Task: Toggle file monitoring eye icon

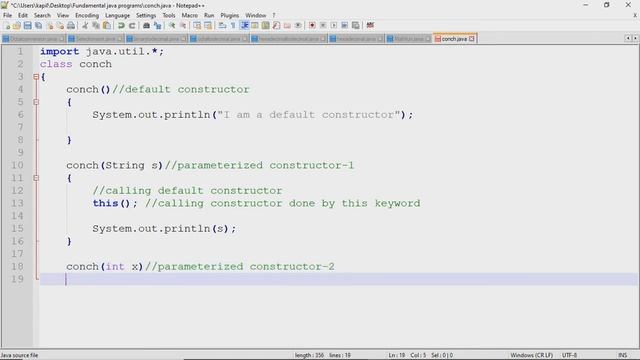Action: pyautogui.click(x=298, y=25)
